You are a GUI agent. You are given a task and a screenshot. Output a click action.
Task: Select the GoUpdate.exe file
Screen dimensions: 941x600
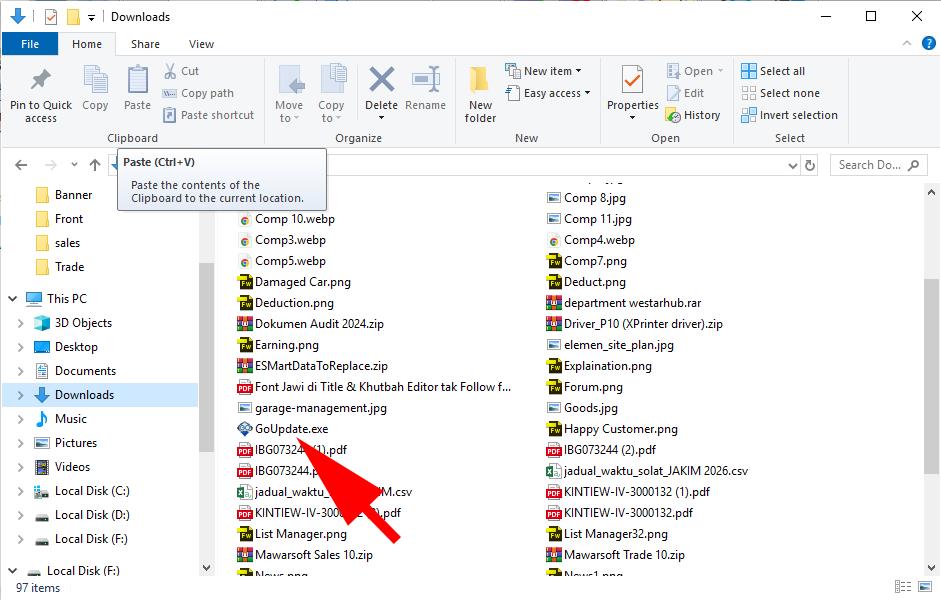pos(291,429)
